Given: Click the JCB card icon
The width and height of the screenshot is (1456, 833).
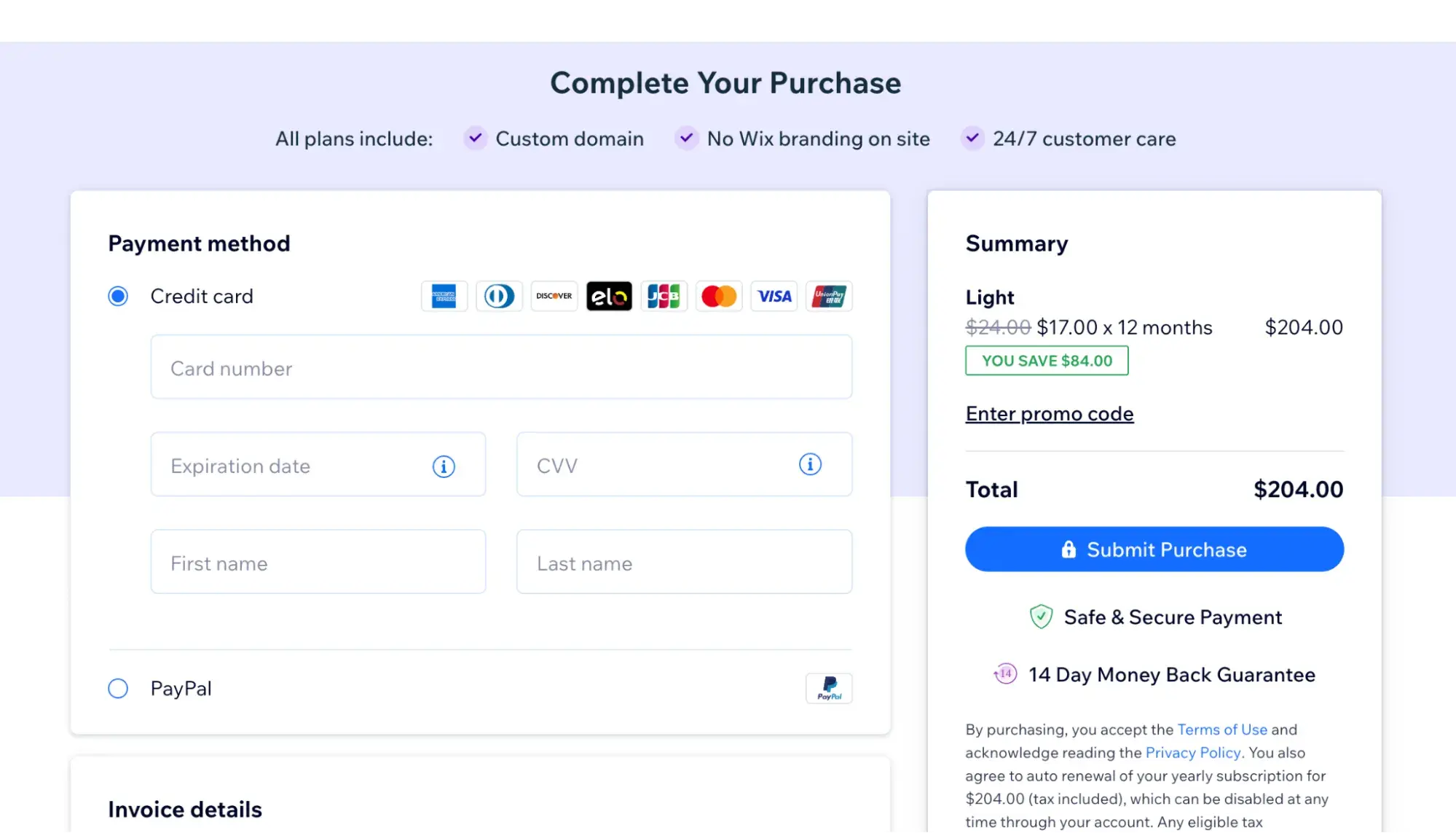Looking at the screenshot, I should (664, 296).
